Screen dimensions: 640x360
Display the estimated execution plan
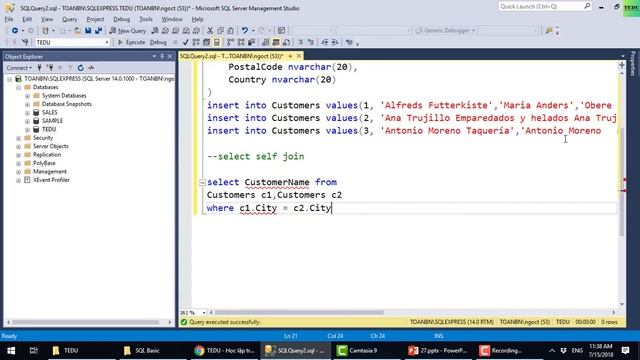coord(196,42)
